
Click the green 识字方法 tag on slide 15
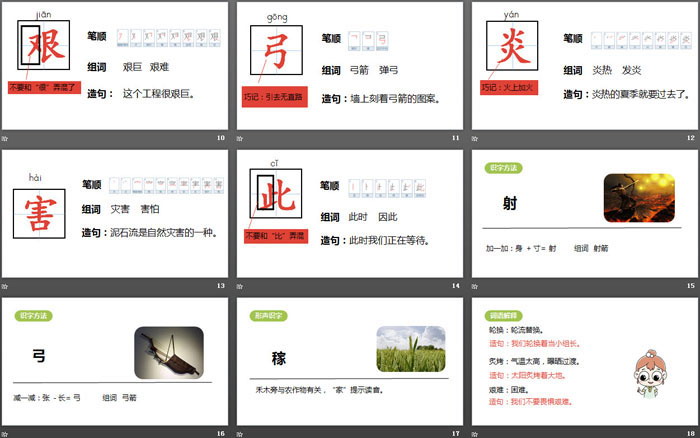point(502,166)
